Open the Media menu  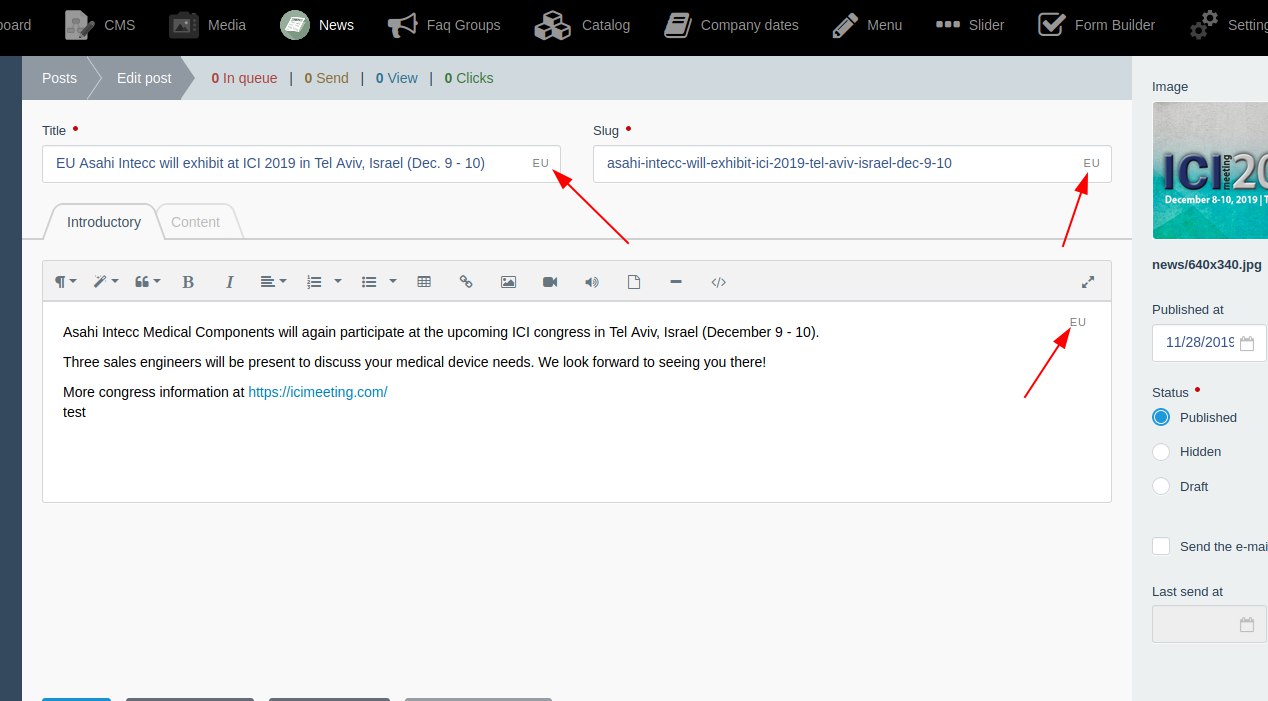207,25
